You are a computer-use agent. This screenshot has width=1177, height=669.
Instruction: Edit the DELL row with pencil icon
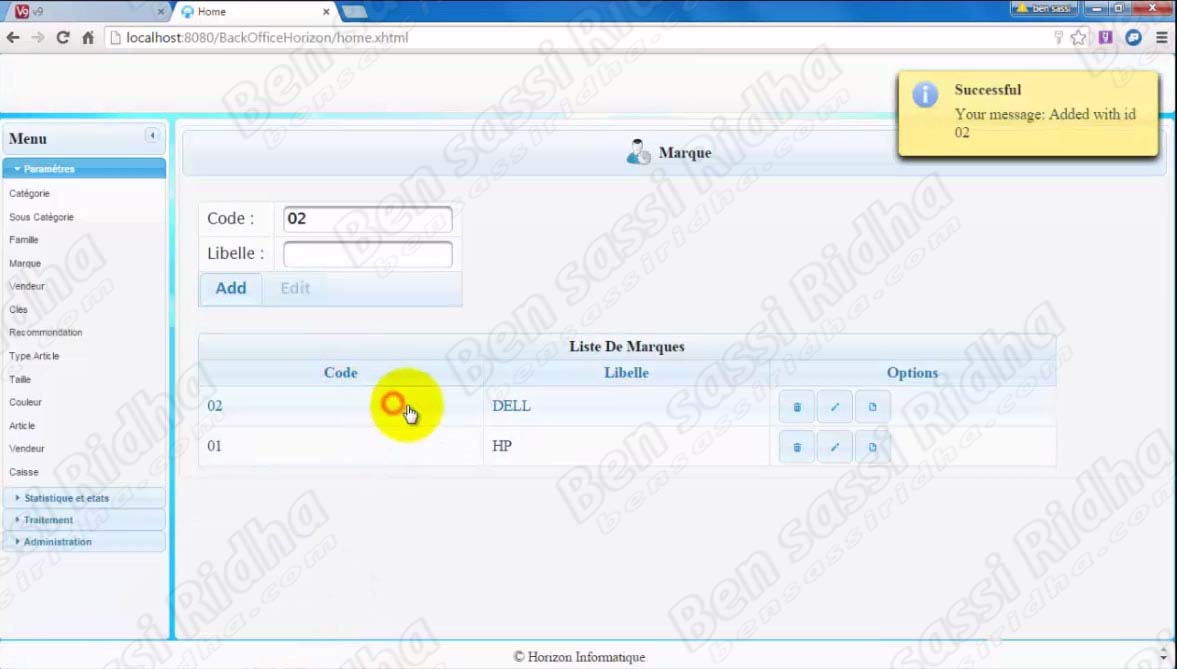[835, 407]
